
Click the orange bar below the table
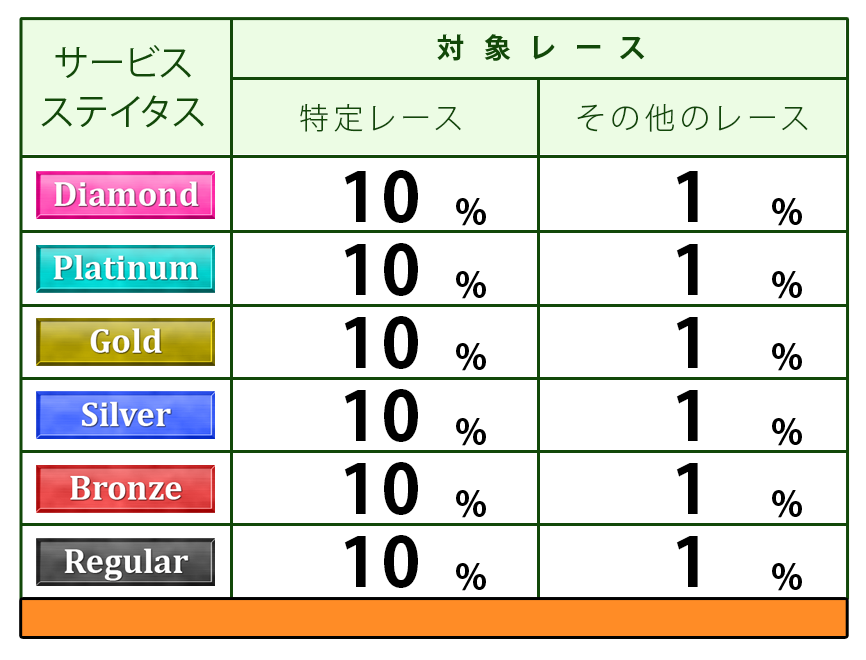click(x=433, y=618)
